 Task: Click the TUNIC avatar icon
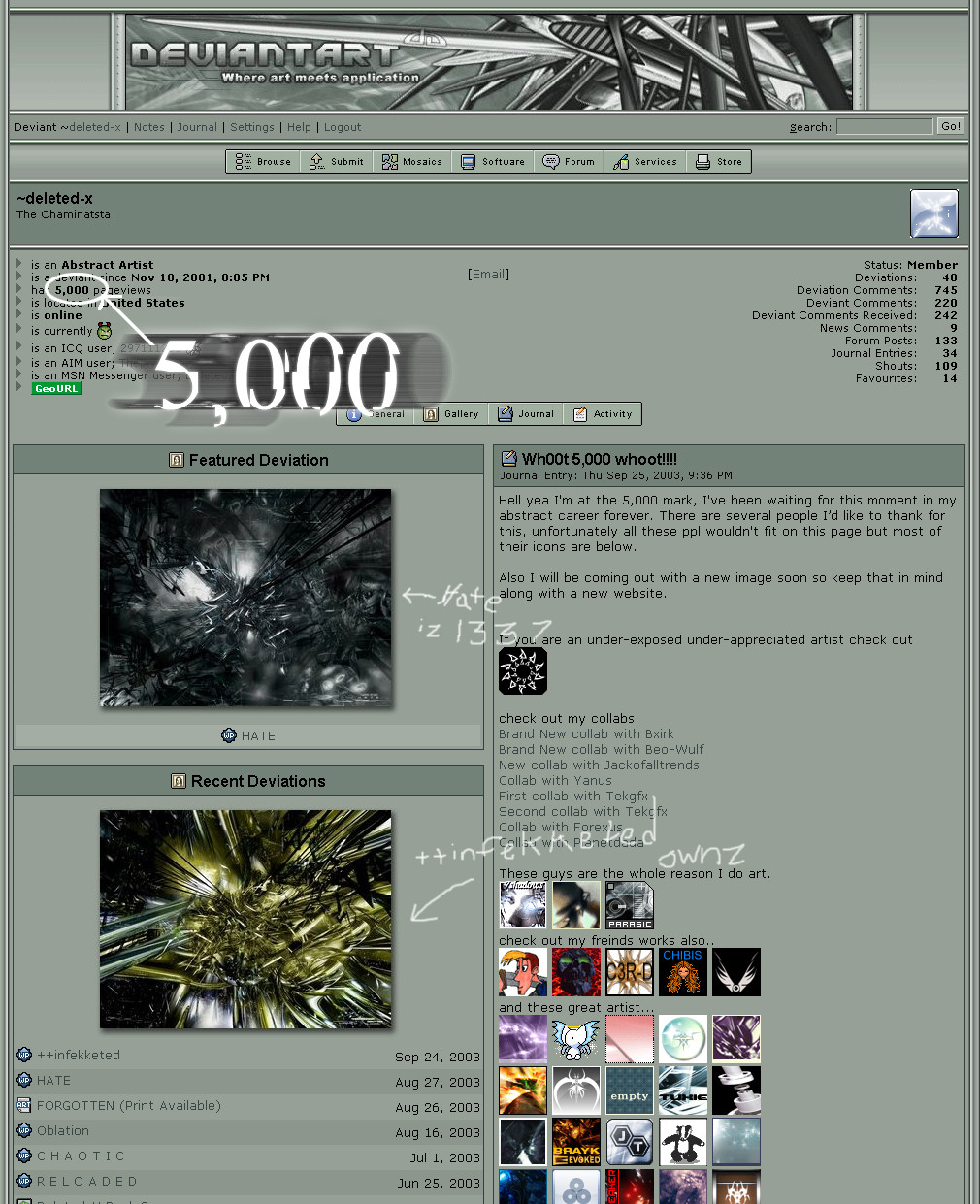[x=683, y=1090]
